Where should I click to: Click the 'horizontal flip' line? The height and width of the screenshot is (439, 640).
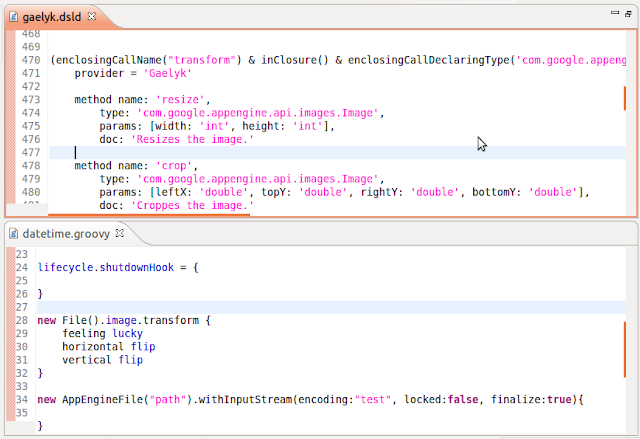pyautogui.click(x=109, y=347)
